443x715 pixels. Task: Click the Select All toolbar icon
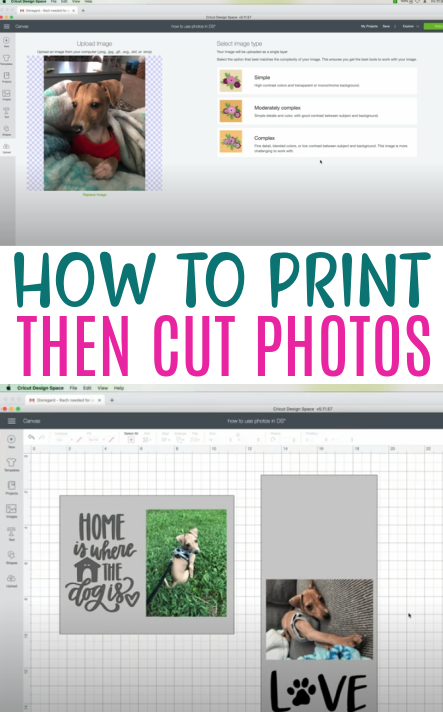tap(131, 437)
